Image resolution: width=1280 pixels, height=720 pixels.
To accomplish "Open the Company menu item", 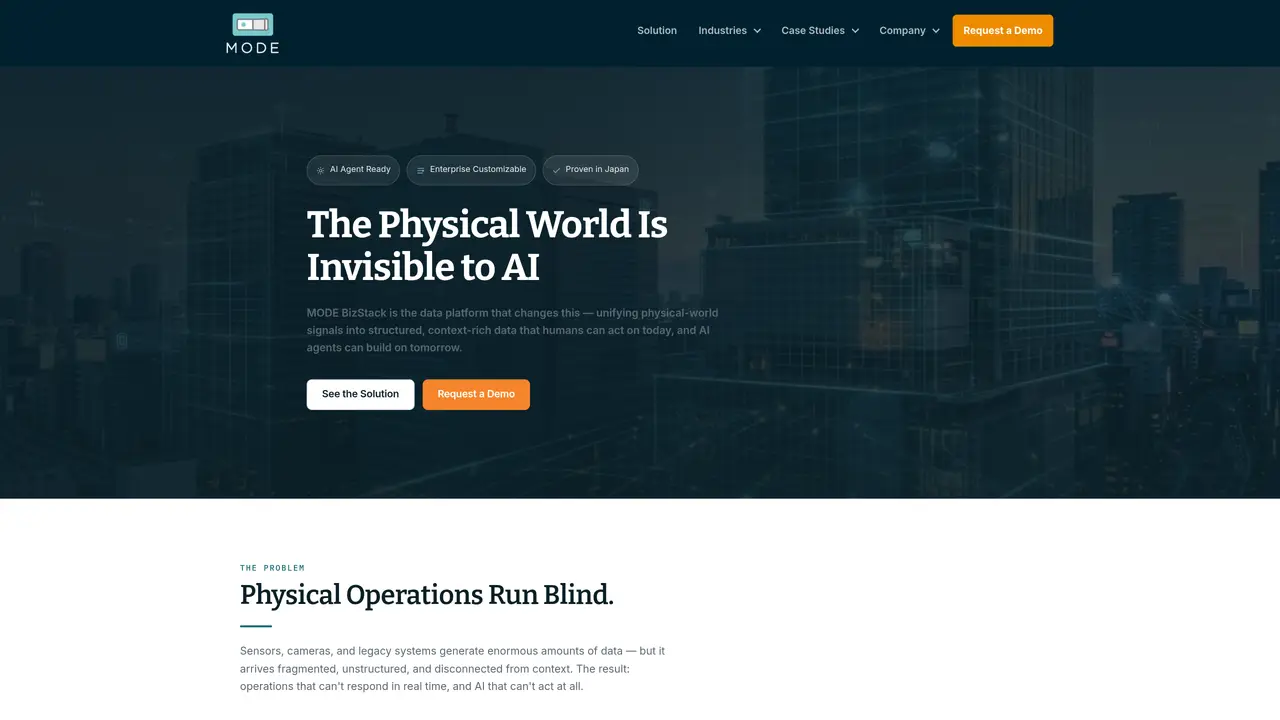I will click(x=910, y=30).
